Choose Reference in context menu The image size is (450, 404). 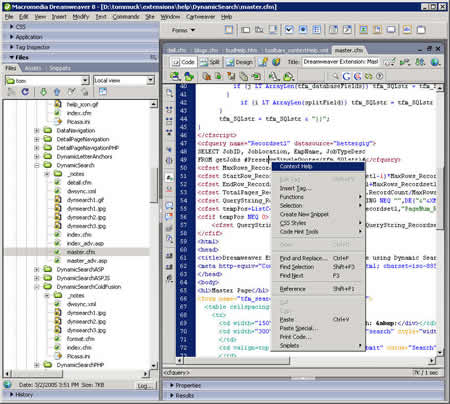(x=318, y=289)
